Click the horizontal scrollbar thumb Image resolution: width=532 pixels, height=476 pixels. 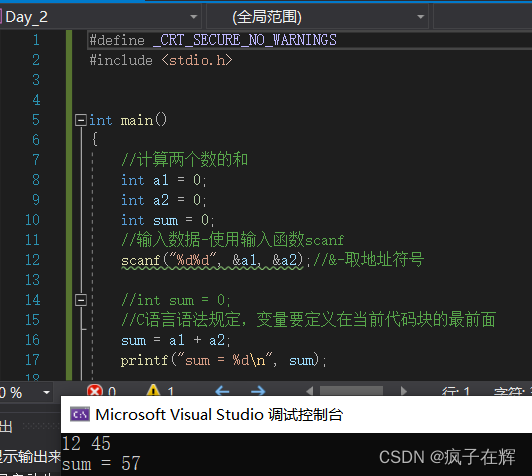point(352,391)
